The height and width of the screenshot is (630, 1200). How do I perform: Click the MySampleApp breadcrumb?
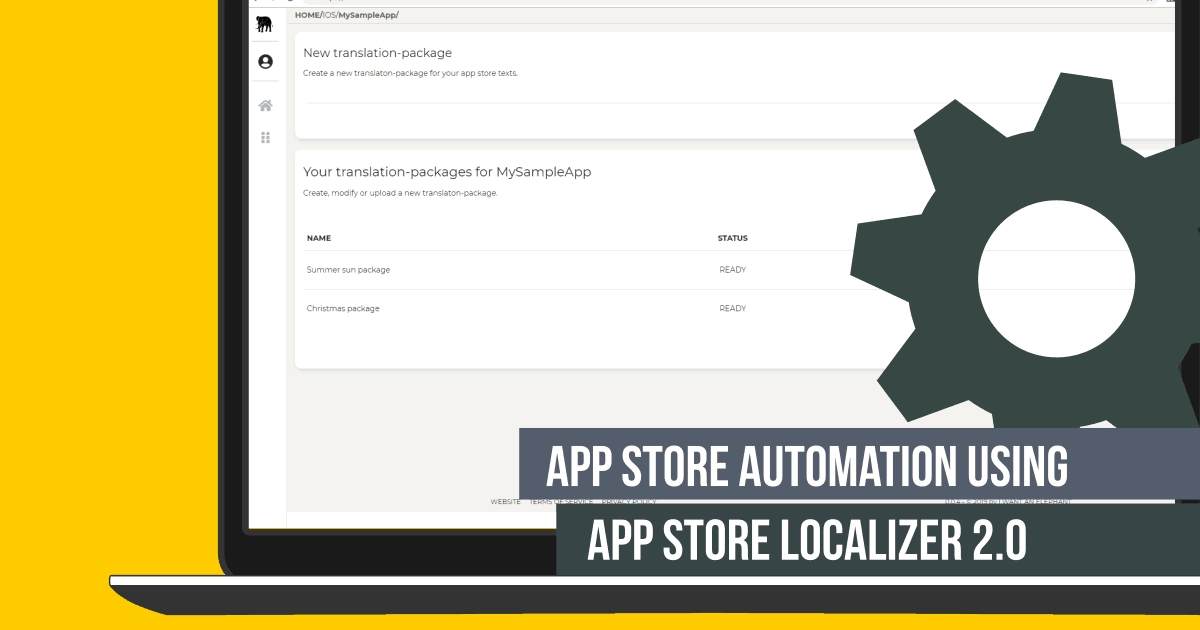[367, 15]
